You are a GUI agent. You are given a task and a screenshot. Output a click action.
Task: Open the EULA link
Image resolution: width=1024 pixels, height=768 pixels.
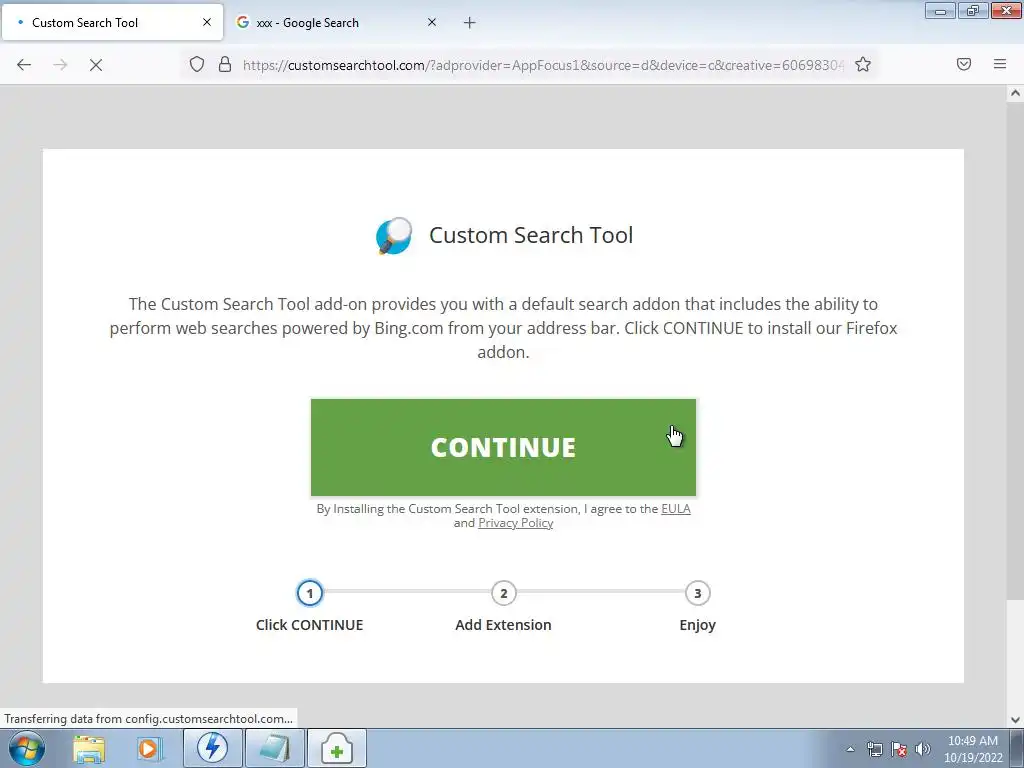coord(675,509)
